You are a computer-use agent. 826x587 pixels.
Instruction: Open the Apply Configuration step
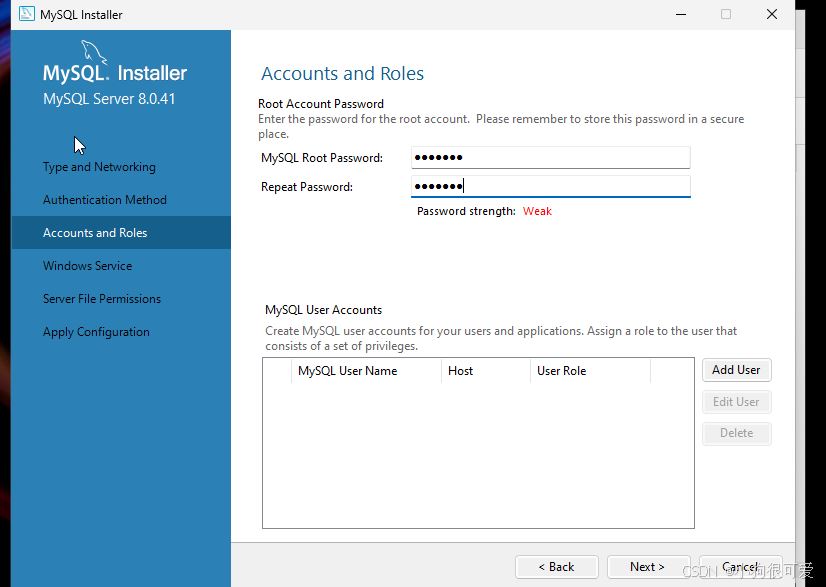click(x=96, y=332)
